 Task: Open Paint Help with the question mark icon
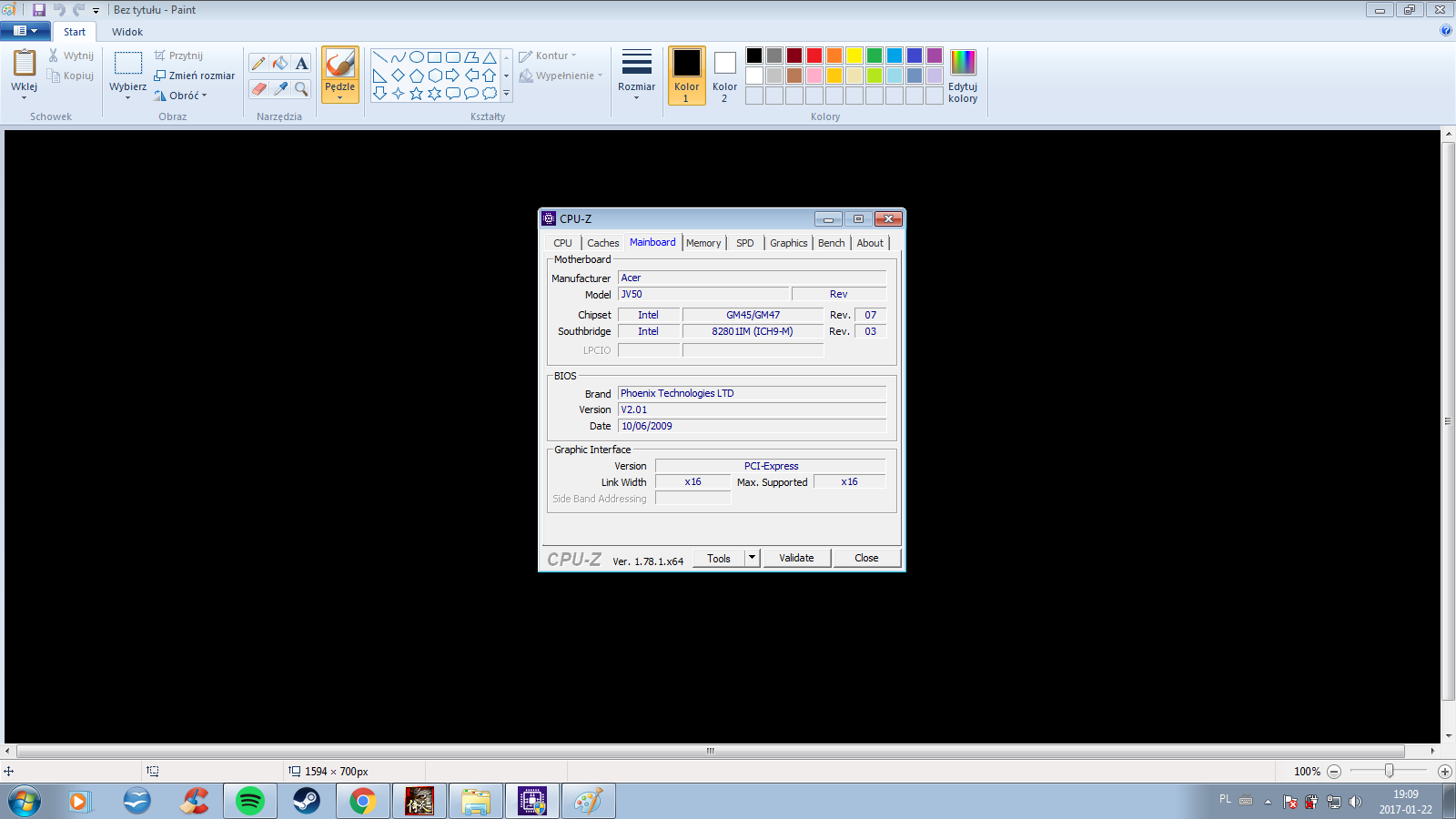(x=1446, y=30)
